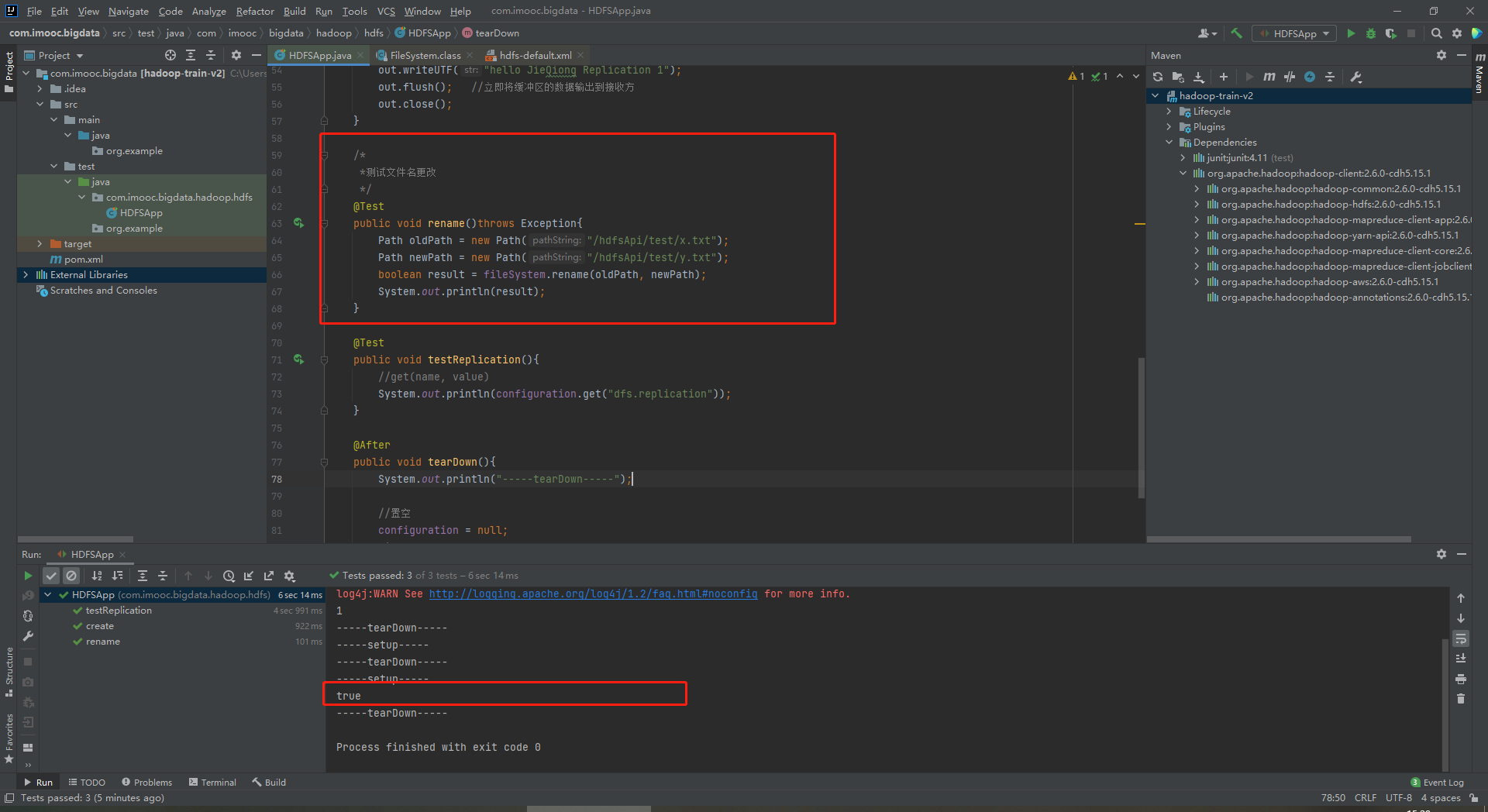Click Clear All trash icon in console
Image resolution: width=1488 pixels, height=812 pixels.
[1460, 699]
